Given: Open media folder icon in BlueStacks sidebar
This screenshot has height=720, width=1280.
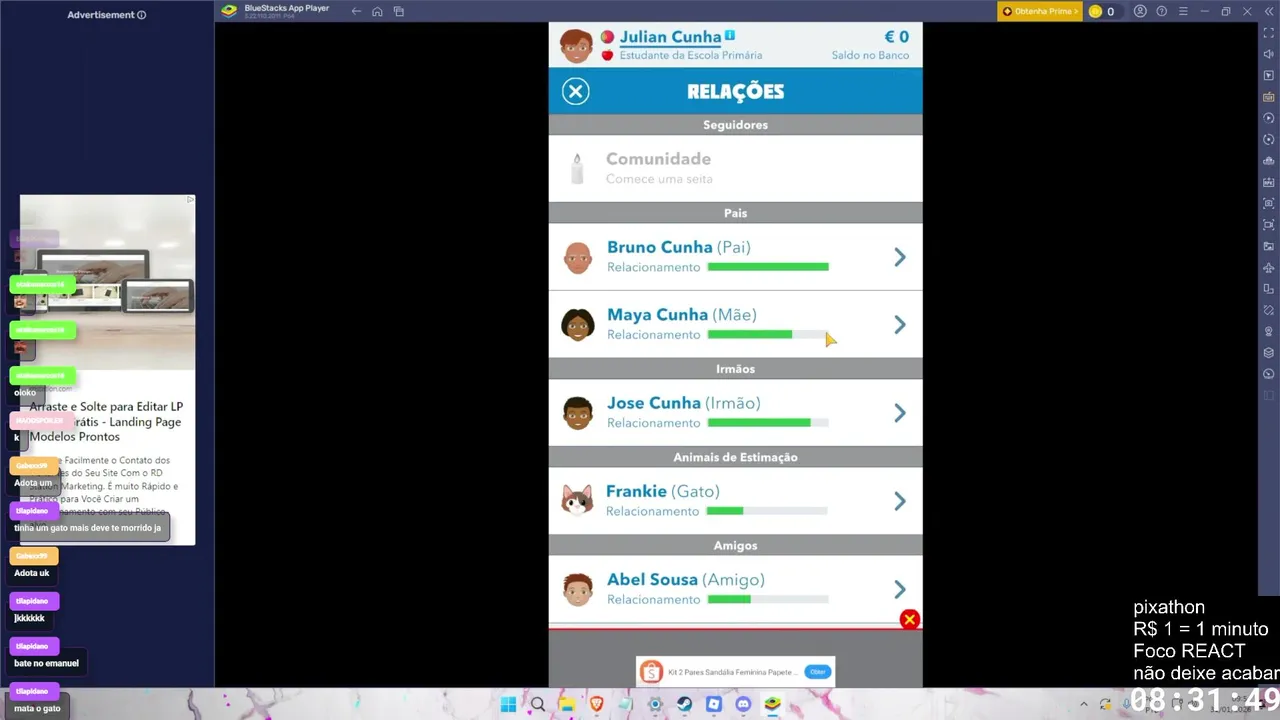Looking at the screenshot, I should pyautogui.click(x=1269, y=246).
